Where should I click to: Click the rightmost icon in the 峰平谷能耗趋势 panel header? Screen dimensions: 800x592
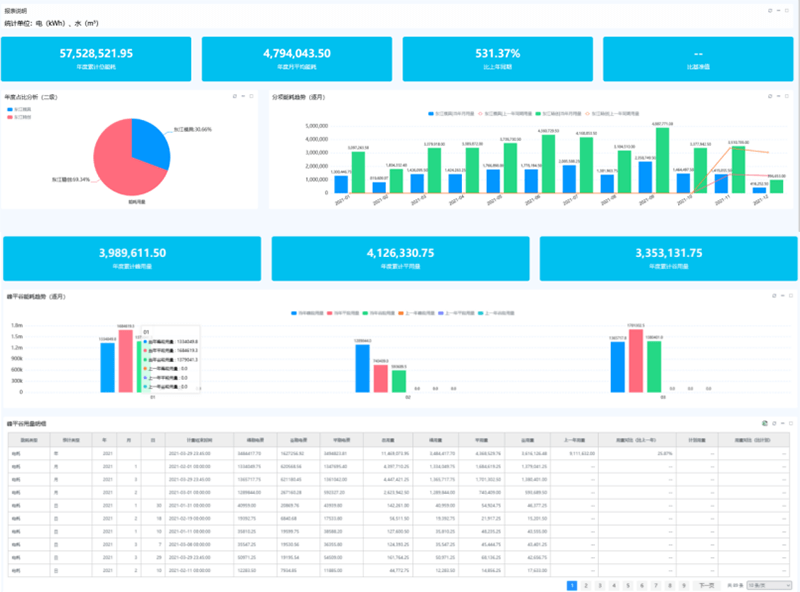click(x=794, y=295)
